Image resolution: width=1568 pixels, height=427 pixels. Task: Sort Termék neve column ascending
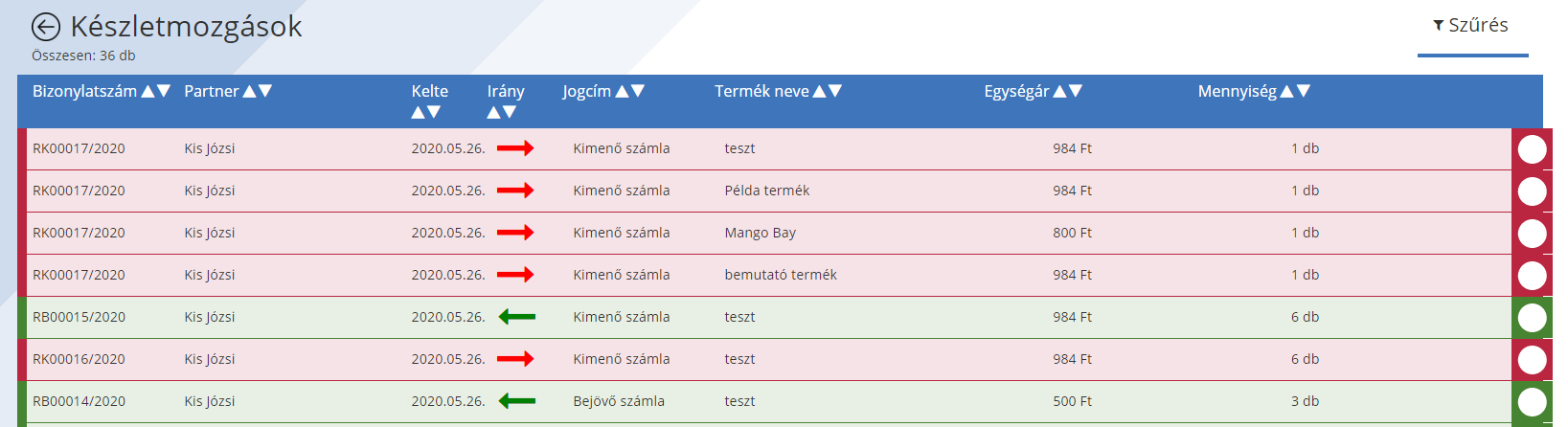819,91
